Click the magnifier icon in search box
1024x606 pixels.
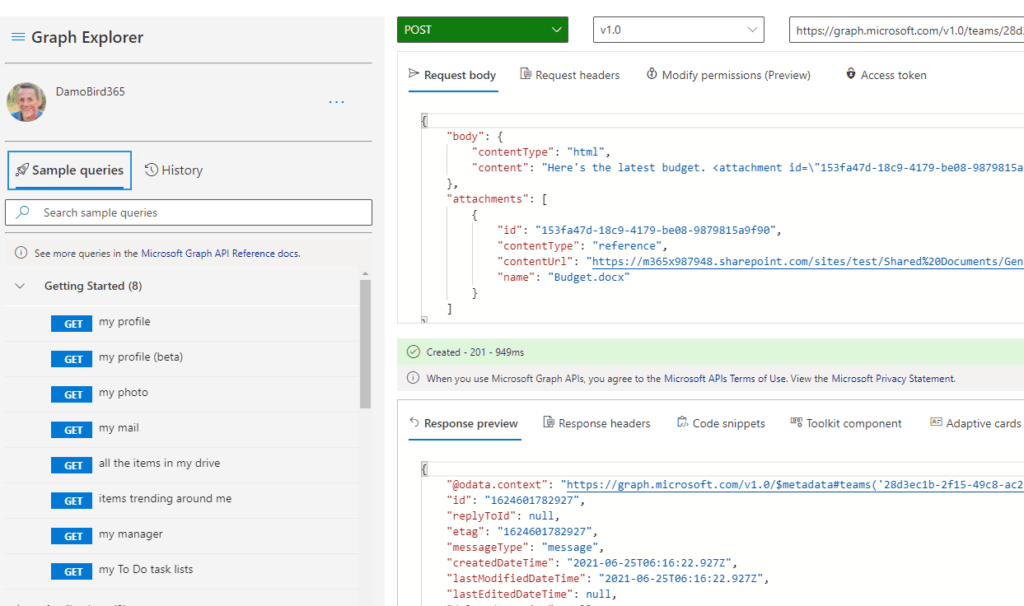coord(23,212)
